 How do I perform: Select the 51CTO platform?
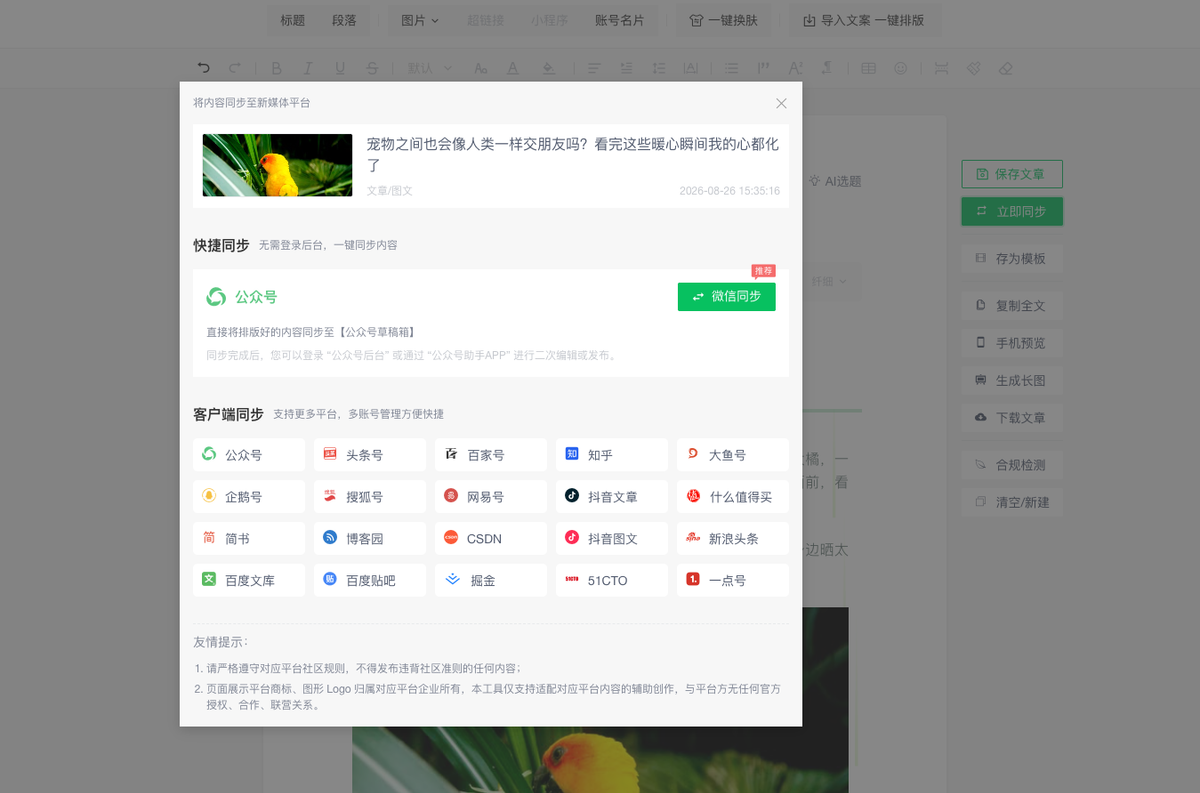[612, 581]
